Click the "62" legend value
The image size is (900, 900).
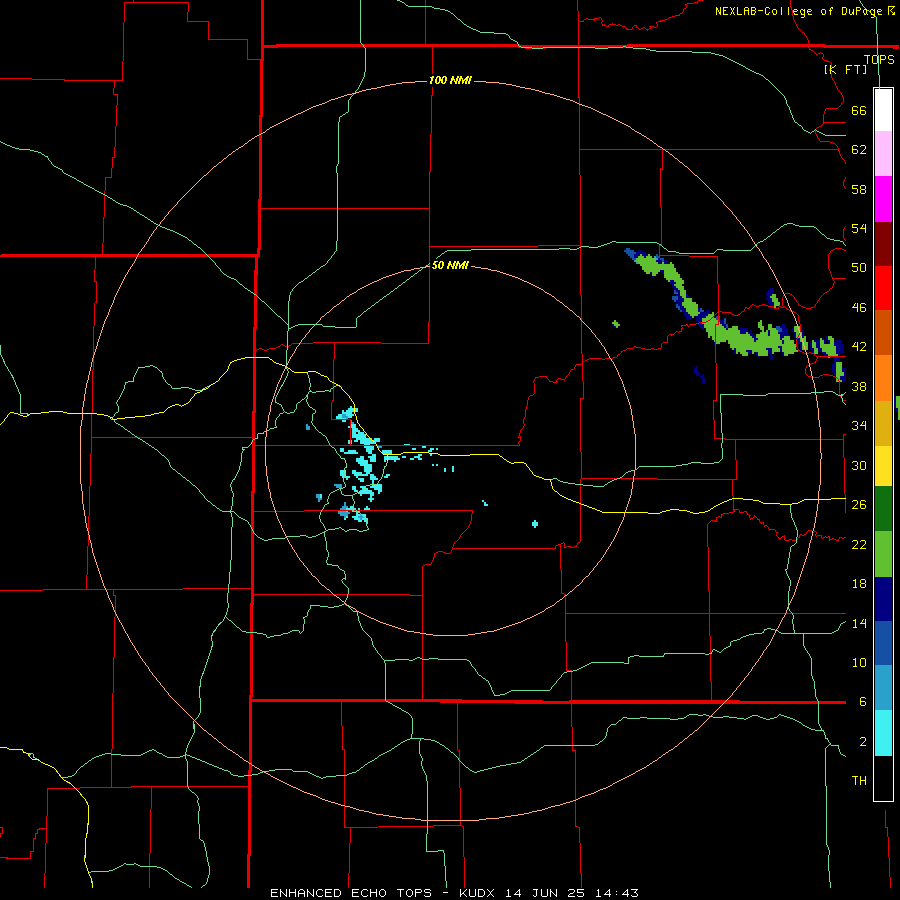(x=859, y=150)
